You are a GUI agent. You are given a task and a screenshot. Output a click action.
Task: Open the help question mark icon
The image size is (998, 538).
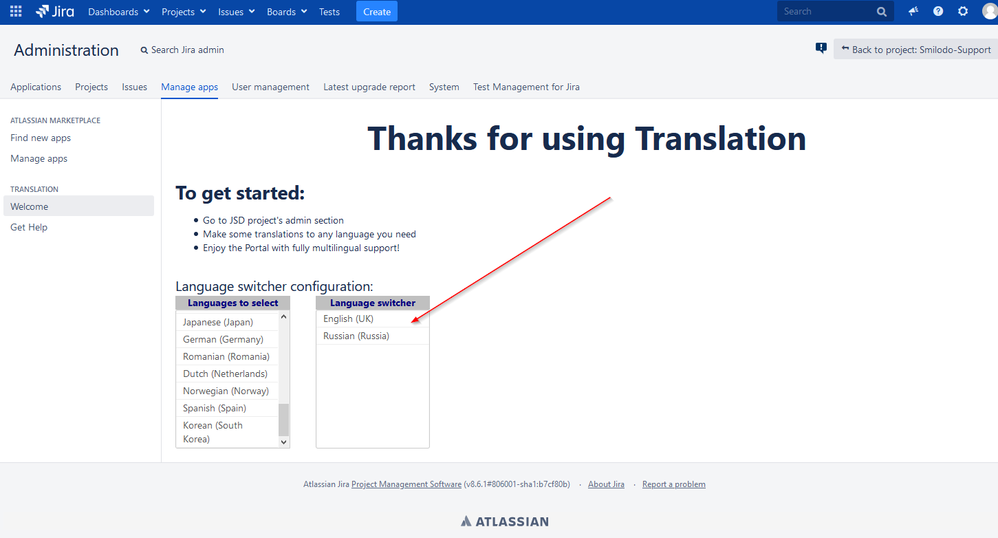pos(938,11)
